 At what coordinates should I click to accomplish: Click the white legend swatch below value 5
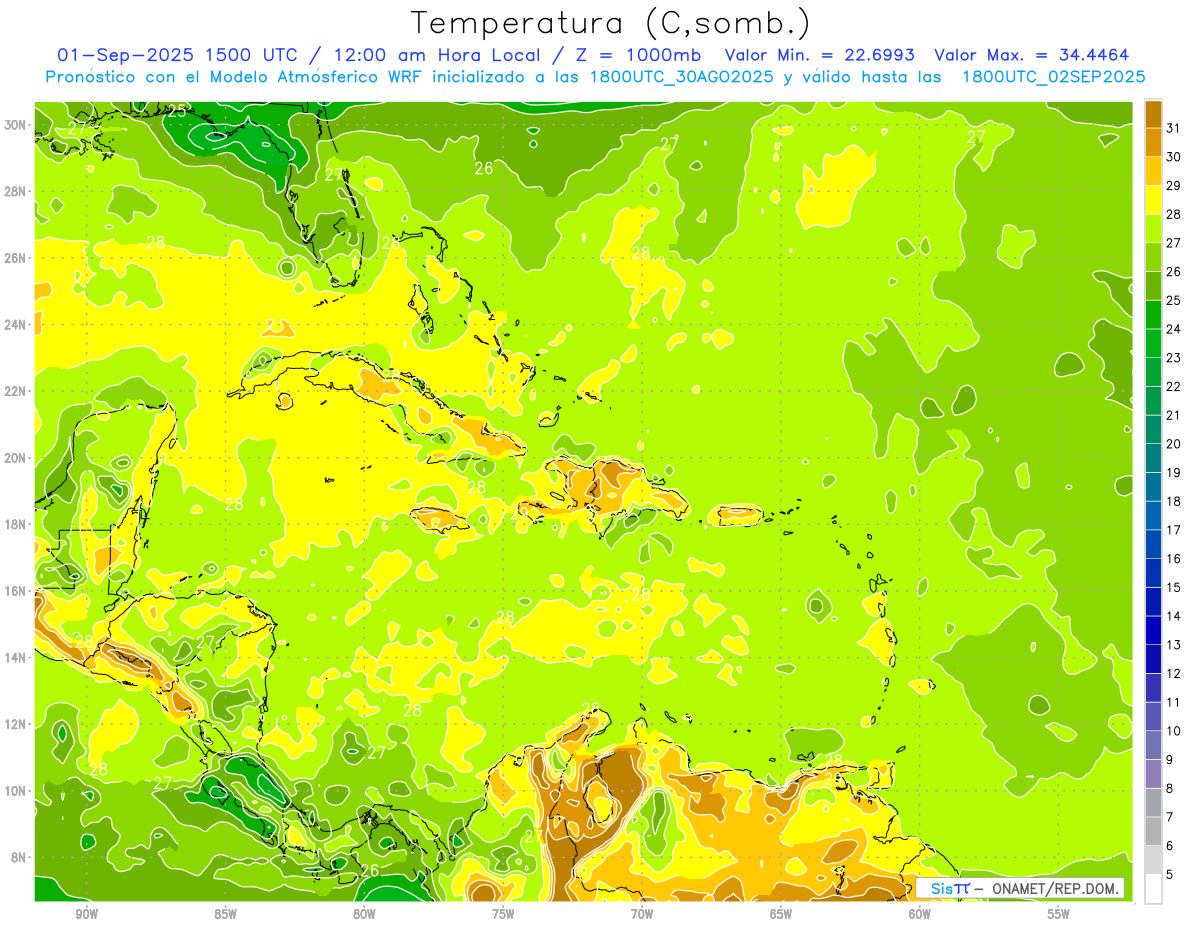click(x=1153, y=889)
